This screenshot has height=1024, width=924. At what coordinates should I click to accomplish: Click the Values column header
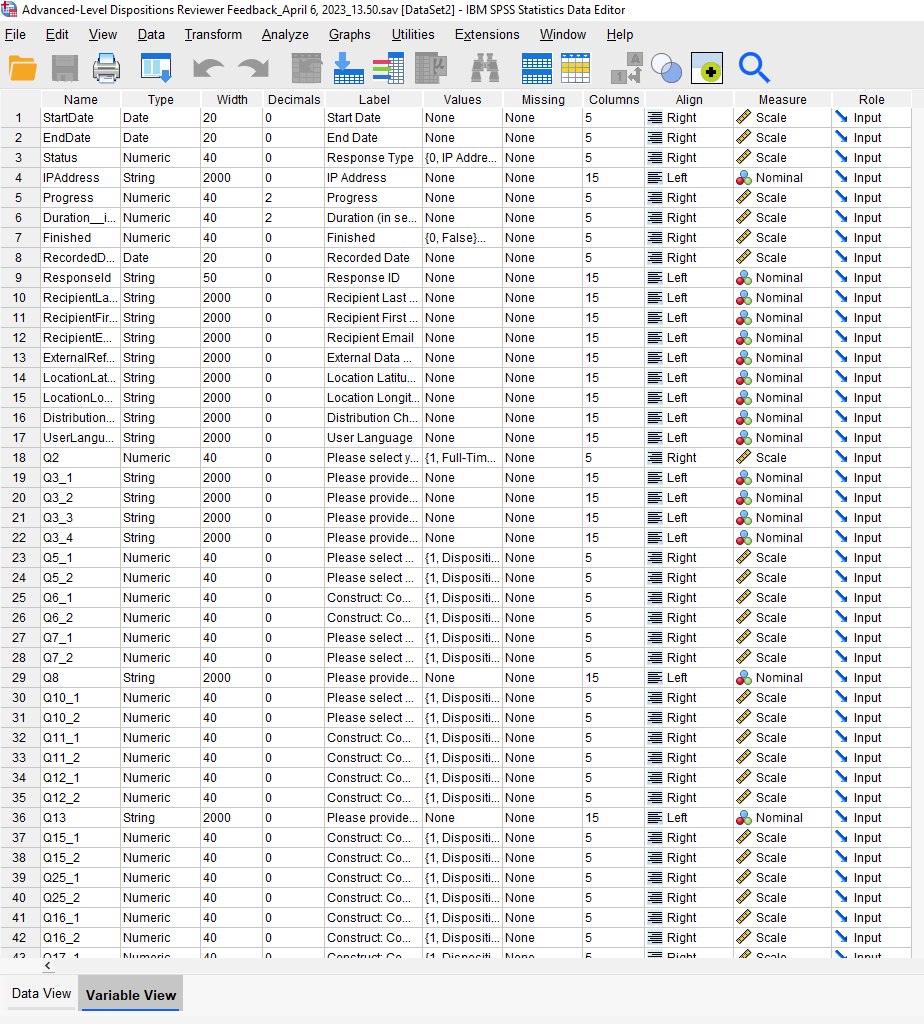(x=462, y=99)
